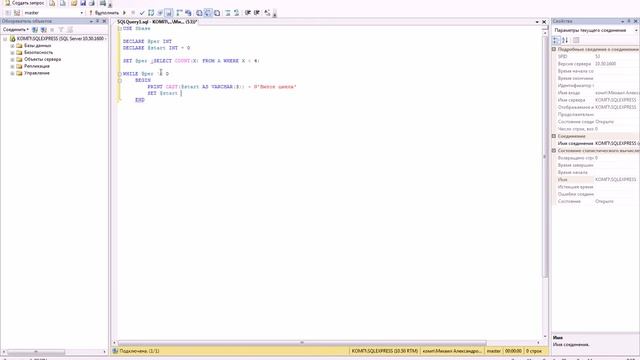Screen dimensions: 640x360
Task: Click the database engine query icon after Создать запрос
Action: [x=52, y=3]
